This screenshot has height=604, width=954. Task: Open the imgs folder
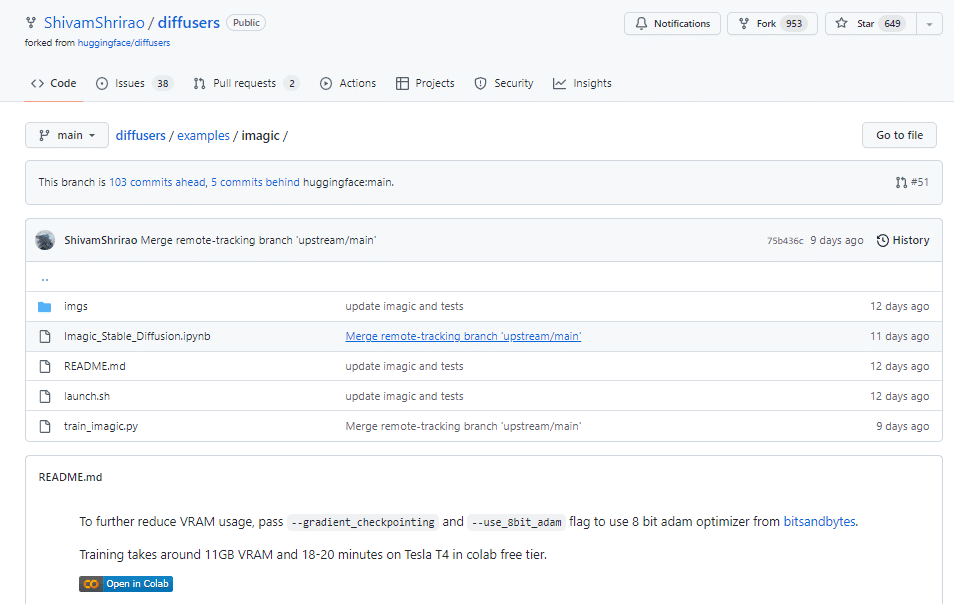76,306
